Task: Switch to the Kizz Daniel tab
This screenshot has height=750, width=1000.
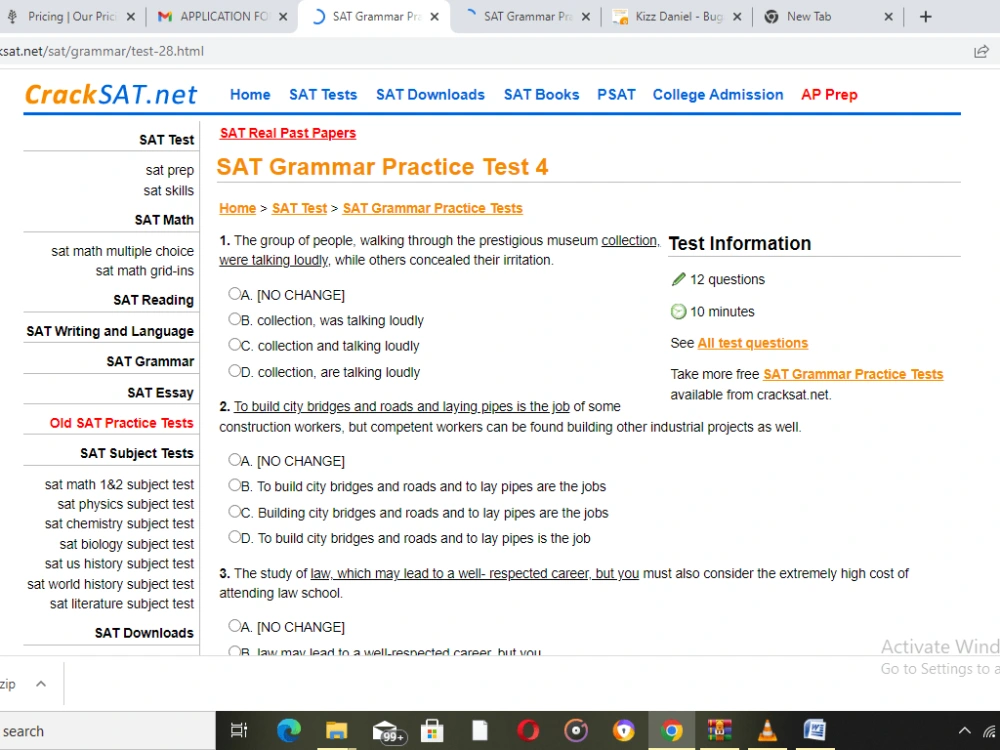Action: pyautogui.click(x=677, y=17)
